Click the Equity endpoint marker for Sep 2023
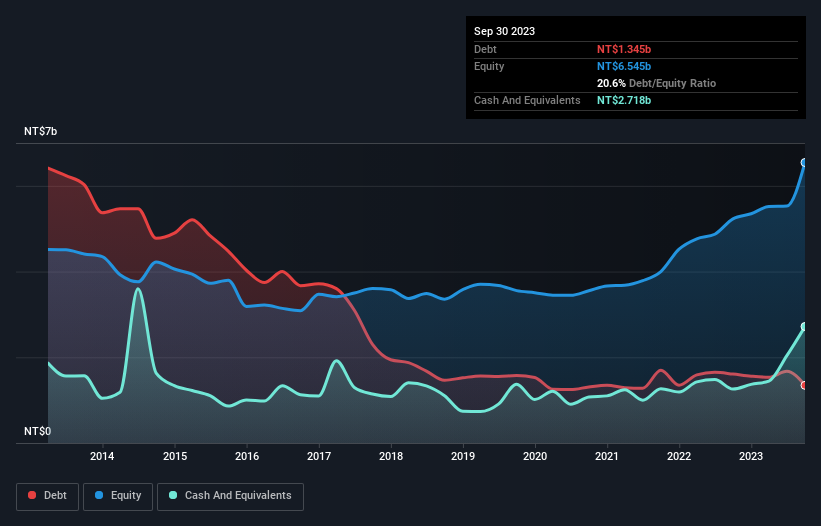The image size is (821, 526). tap(804, 163)
